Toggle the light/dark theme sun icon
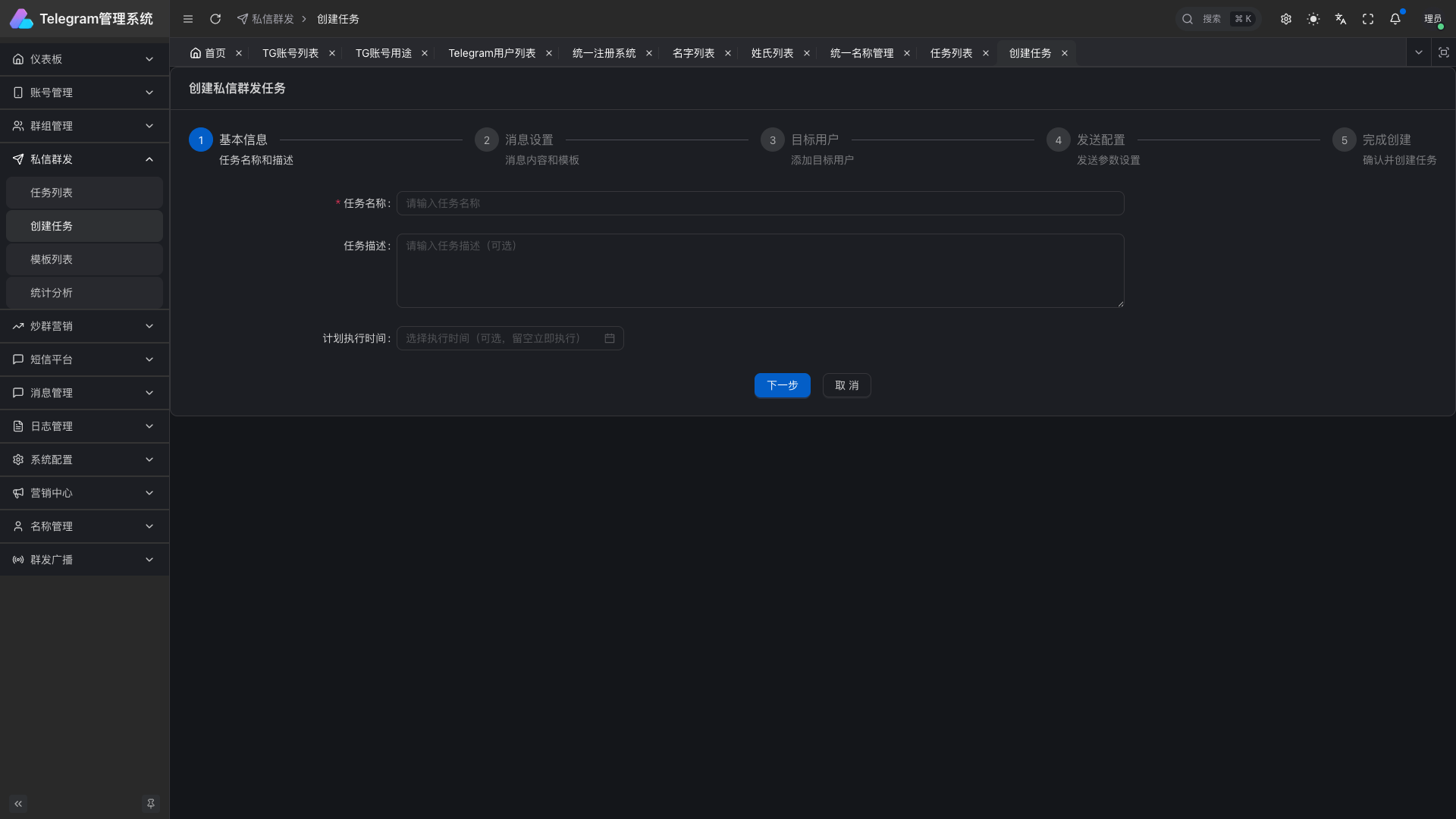 coord(1313,19)
